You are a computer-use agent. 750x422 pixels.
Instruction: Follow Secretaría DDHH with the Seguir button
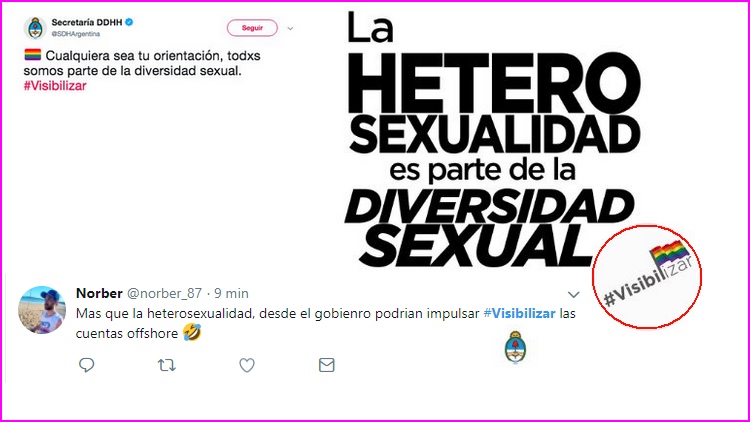252,28
